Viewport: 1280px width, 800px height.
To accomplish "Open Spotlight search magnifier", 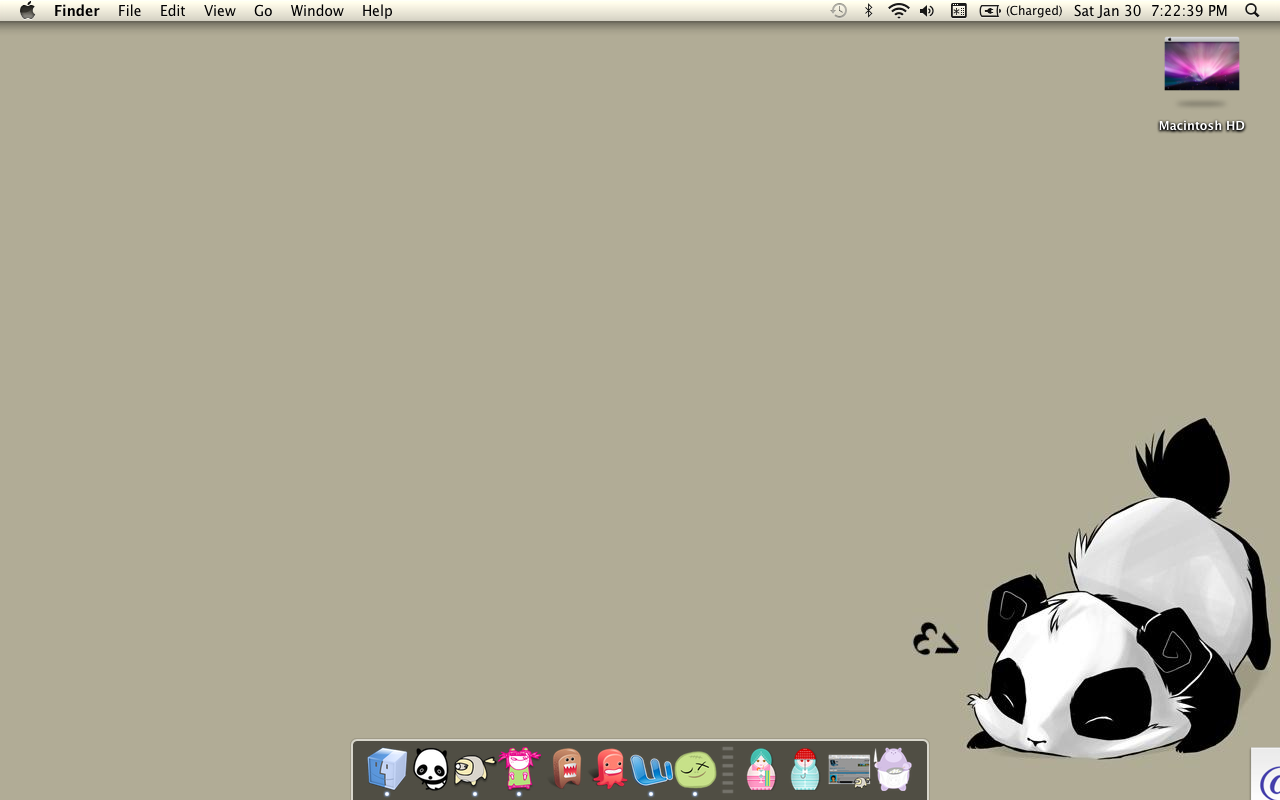I will coord(1252,11).
